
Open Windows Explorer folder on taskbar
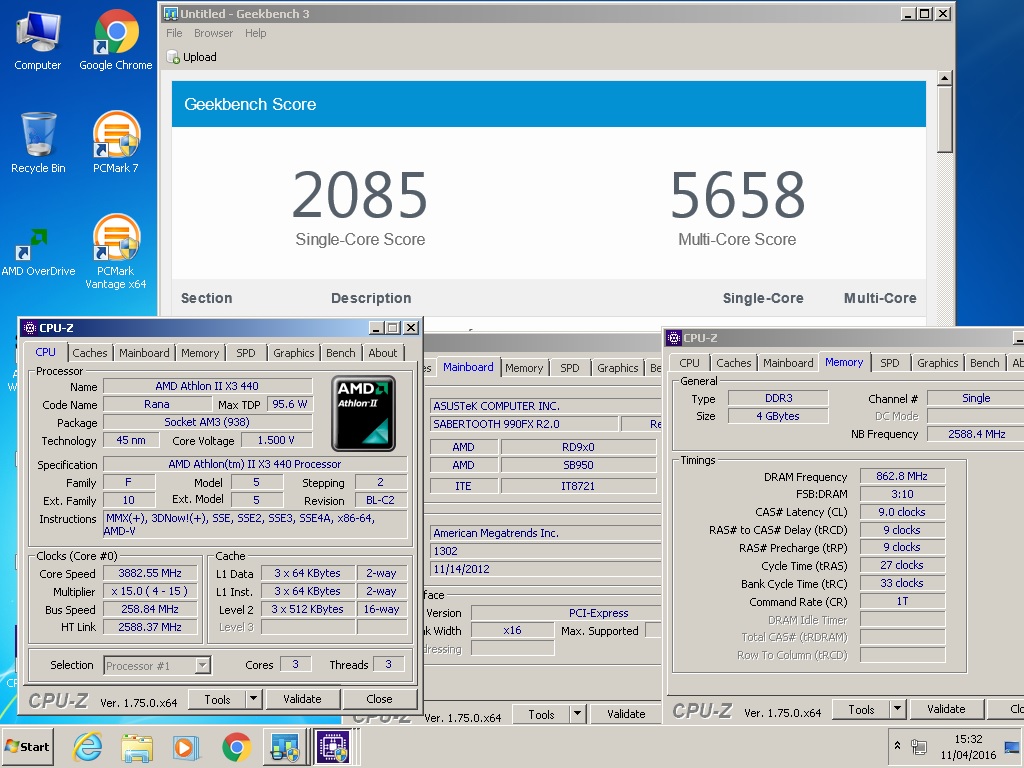(136, 746)
